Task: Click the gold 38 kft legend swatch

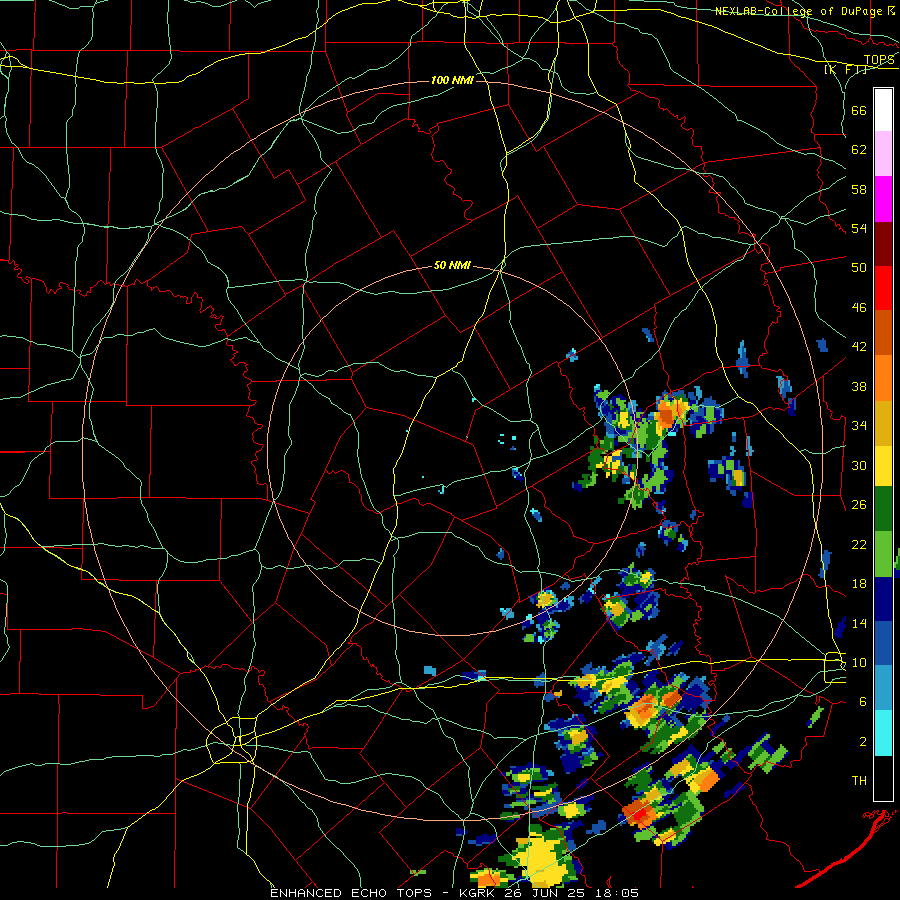Action: [883, 423]
